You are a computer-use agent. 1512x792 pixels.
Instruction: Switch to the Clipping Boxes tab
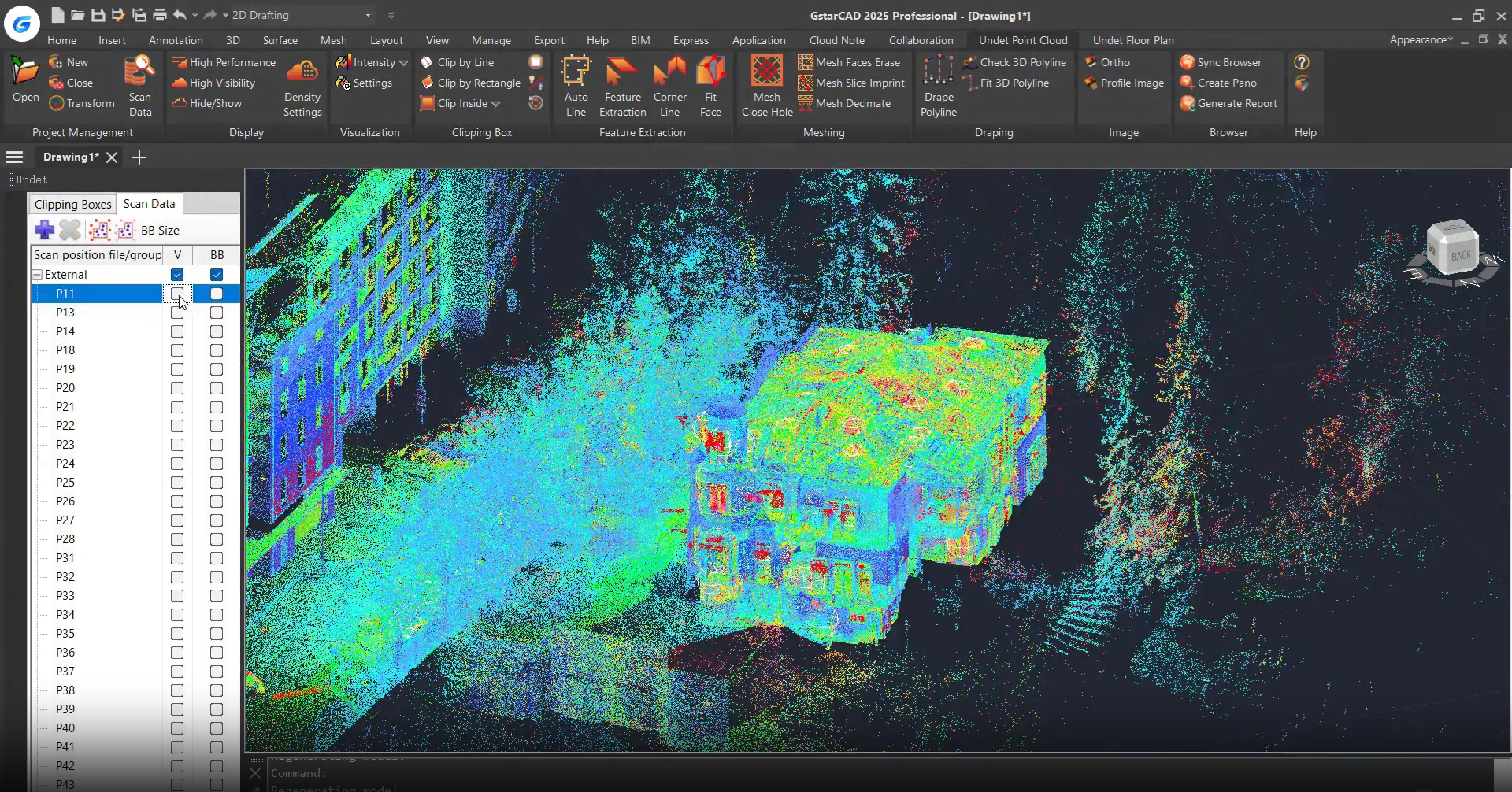72,203
